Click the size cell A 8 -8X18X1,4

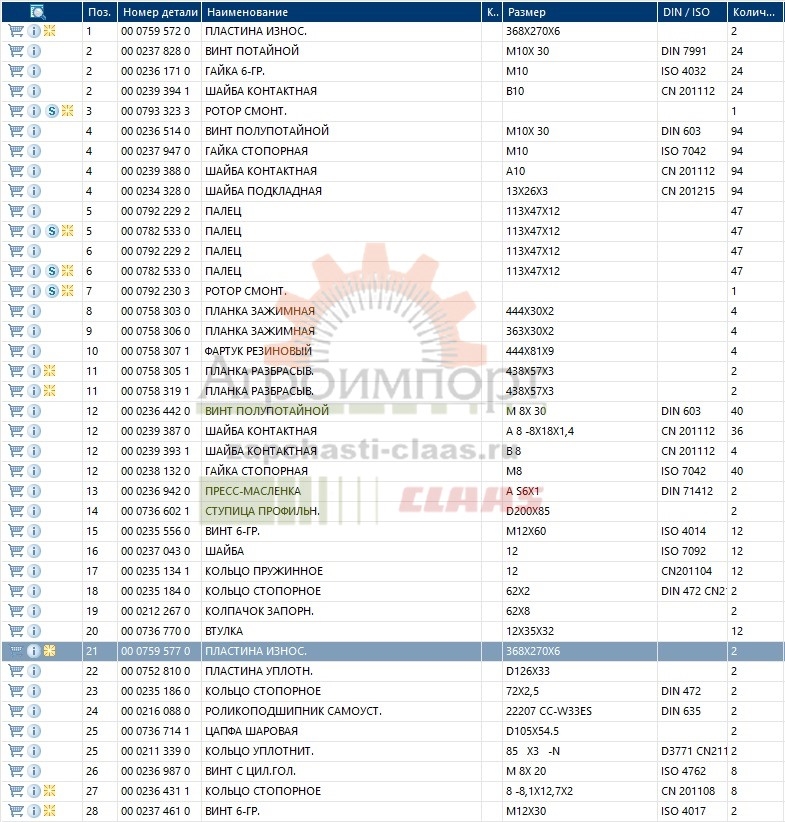(x=540, y=431)
